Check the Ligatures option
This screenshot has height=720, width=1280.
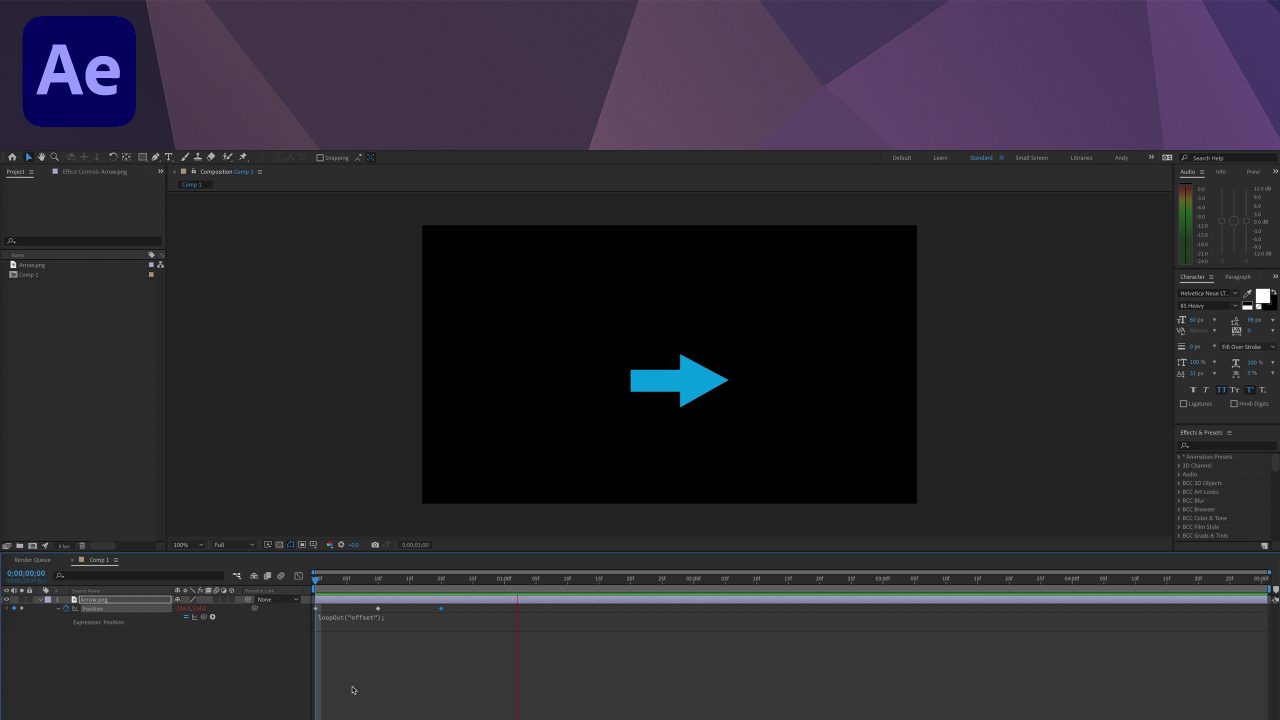1183,404
